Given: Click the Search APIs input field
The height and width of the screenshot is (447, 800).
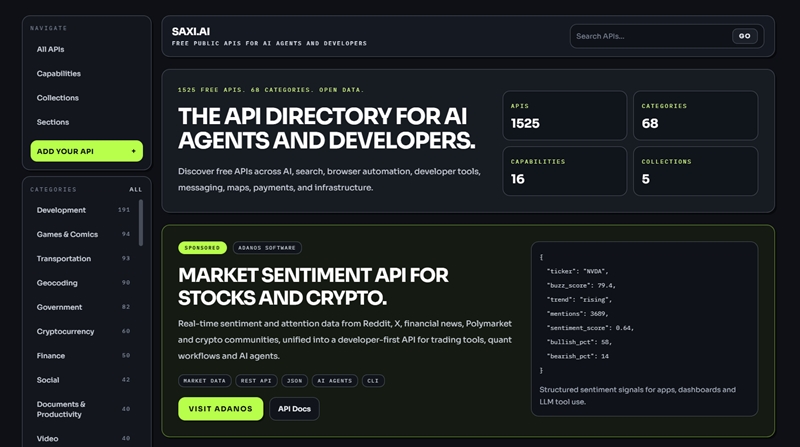Looking at the screenshot, I should [x=650, y=36].
